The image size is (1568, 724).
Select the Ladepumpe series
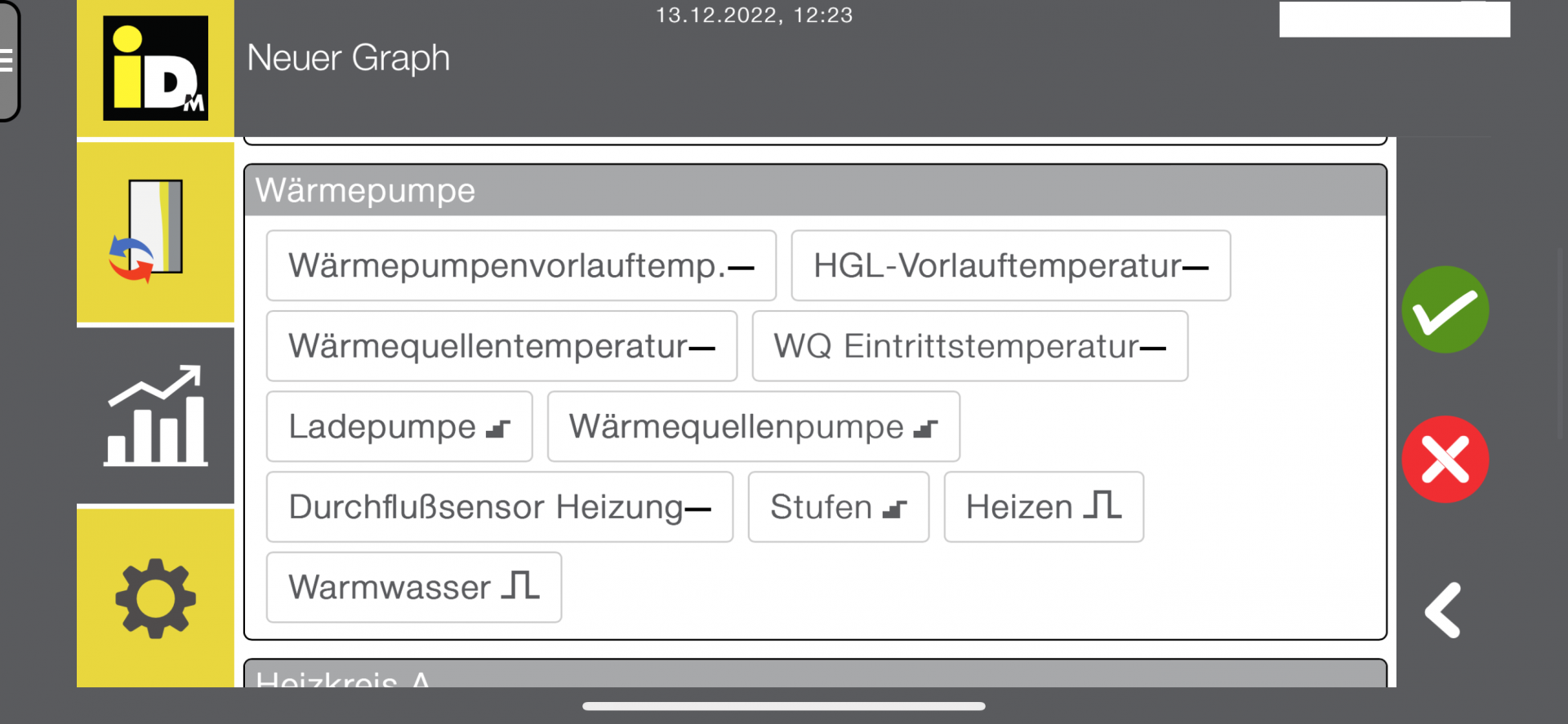tap(399, 427)
